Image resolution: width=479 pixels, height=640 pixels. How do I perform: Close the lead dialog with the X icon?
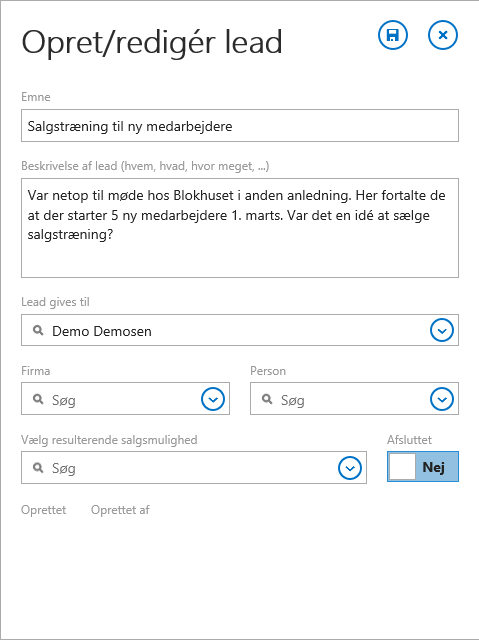click(x=443, y=35)
